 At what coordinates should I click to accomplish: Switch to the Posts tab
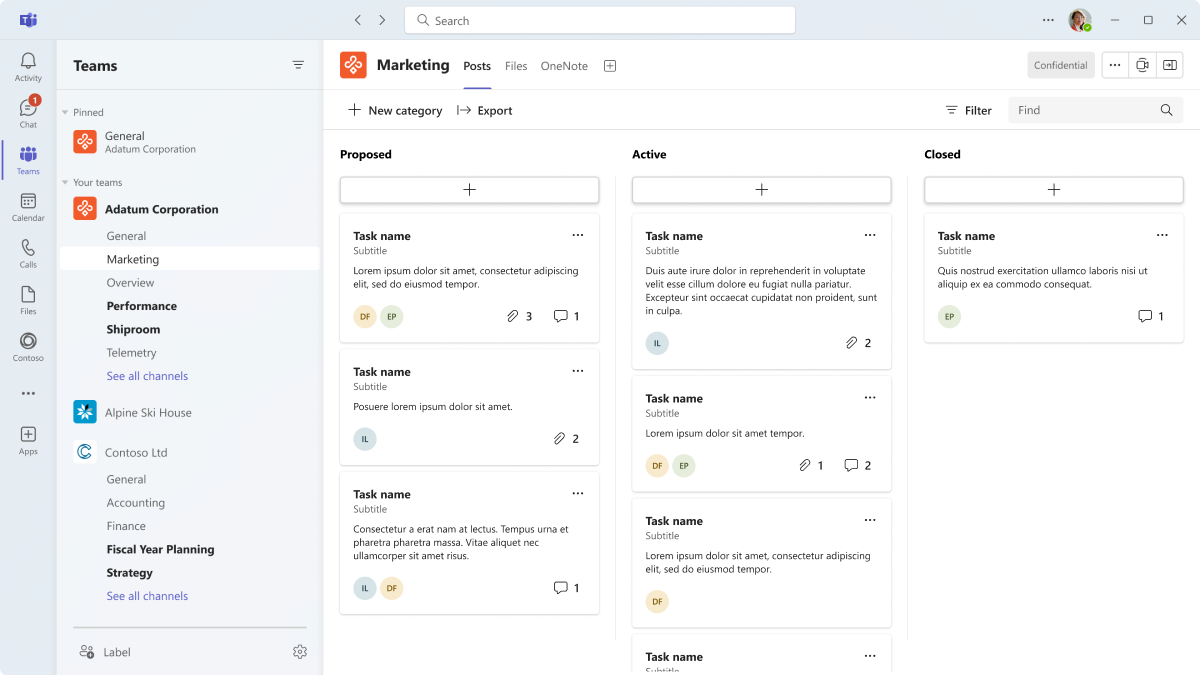[477, 66]
